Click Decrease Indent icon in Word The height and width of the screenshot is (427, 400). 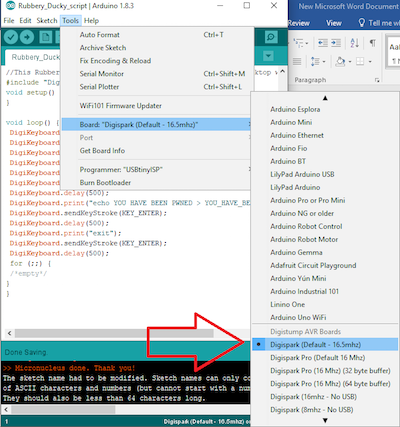coord(323,43)
